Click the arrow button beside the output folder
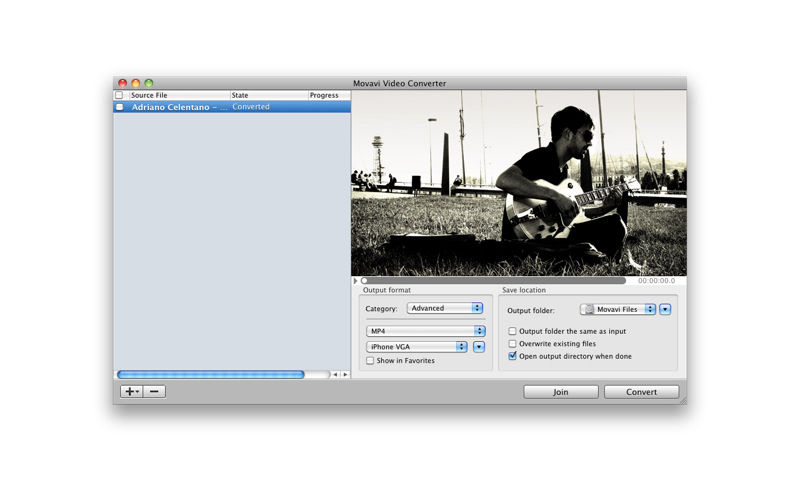800x500 pixels. 665,309
